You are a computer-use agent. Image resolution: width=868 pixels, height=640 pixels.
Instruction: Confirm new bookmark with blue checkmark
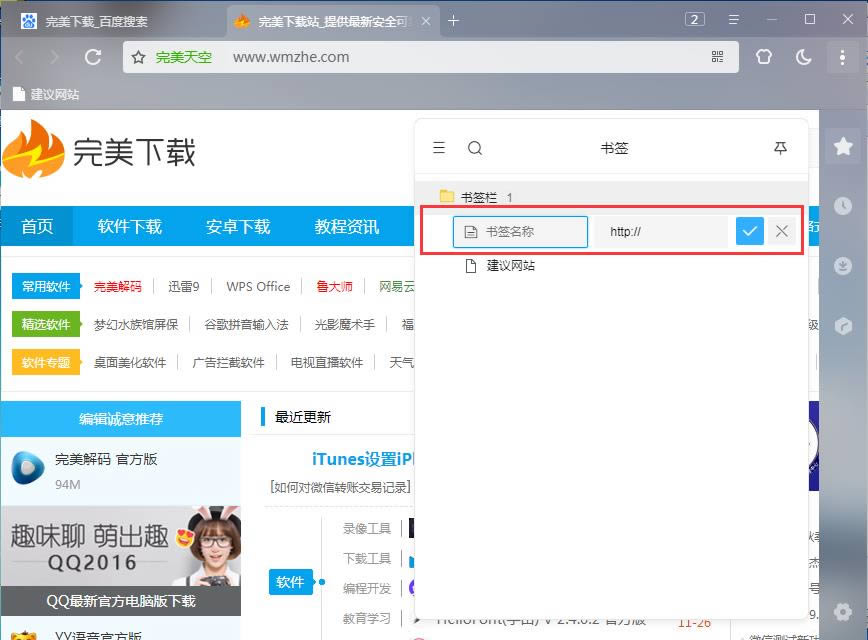pyautogui.click(x=749, y=232)
